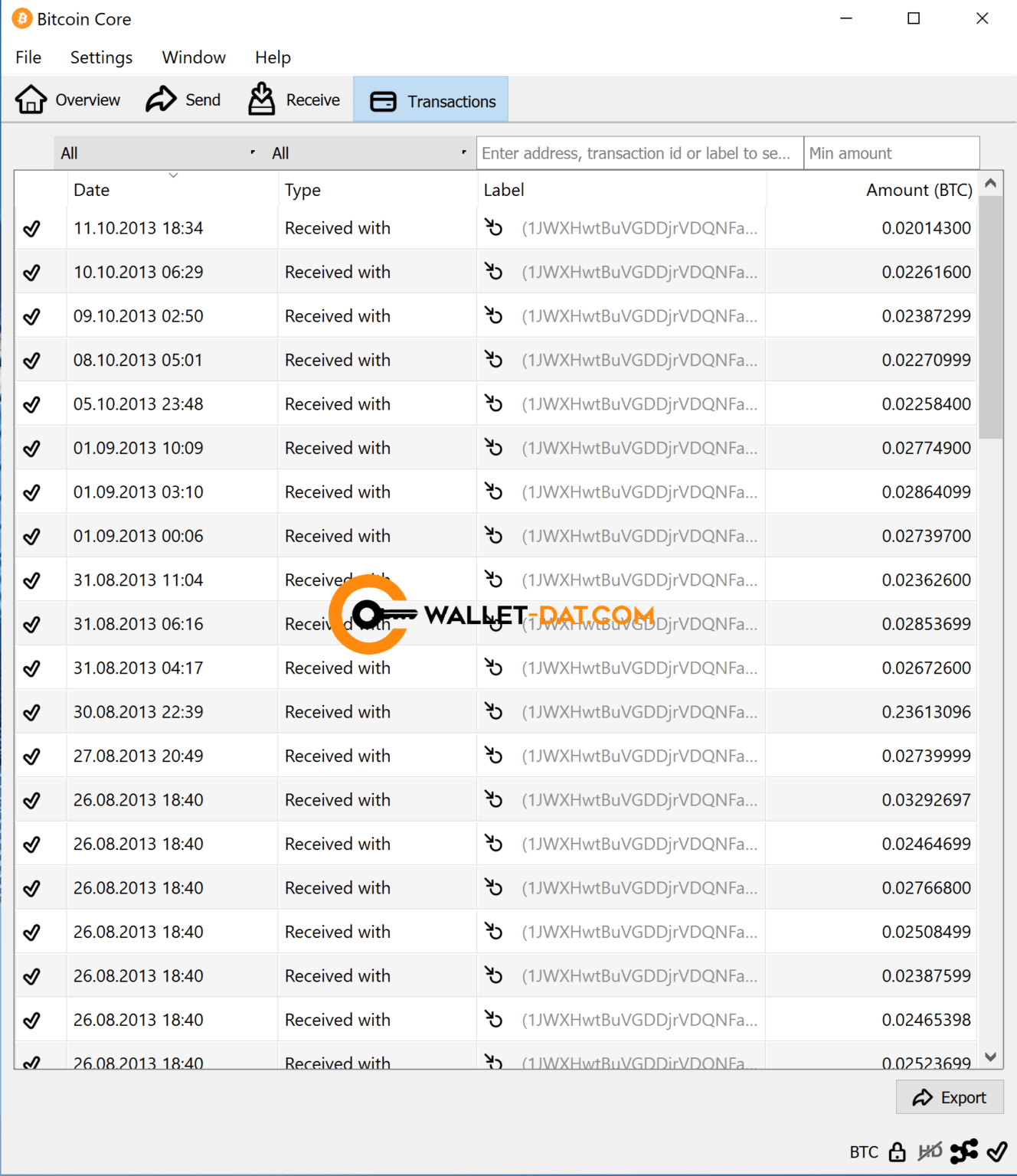Image resolution: width=1017 pixels, height=1176 pixels.
Task: Click the sync status checkmark icon
Action: point(997,1151)
